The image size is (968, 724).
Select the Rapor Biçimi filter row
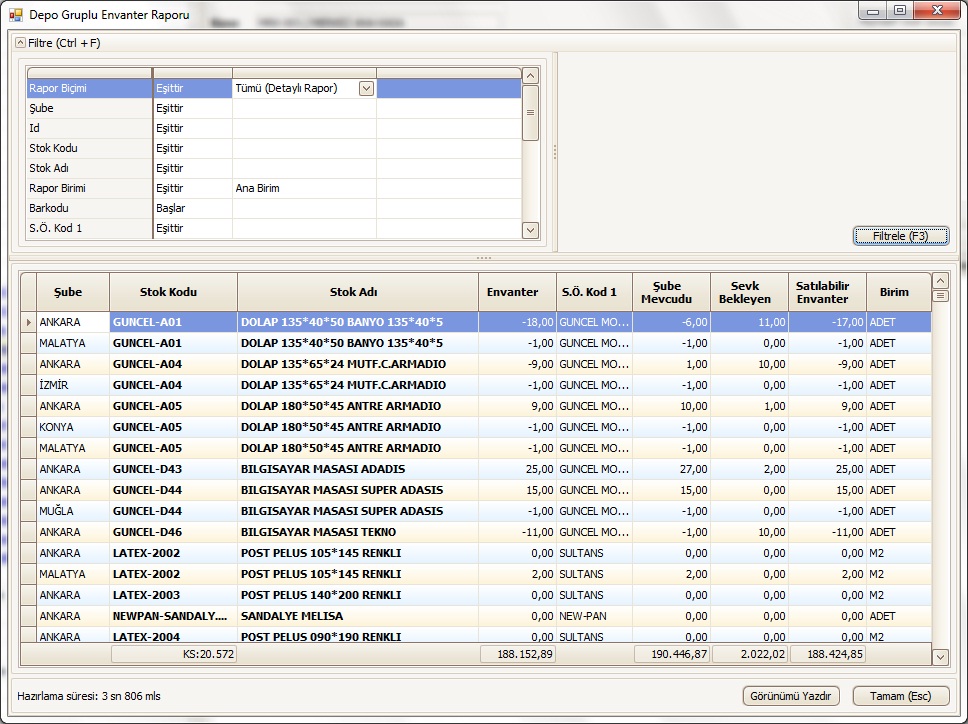(274, 88)
